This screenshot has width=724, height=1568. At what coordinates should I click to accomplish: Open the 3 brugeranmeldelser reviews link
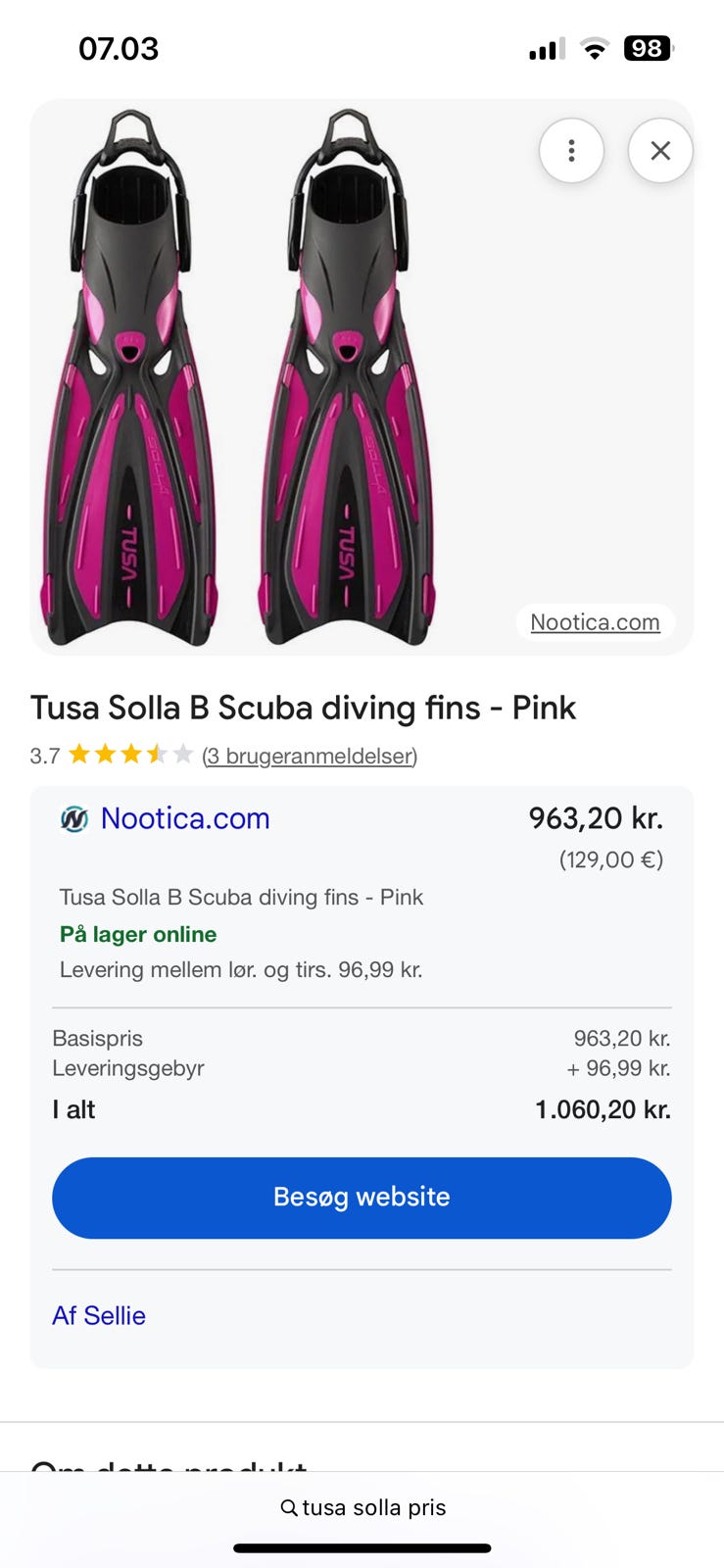(x=310, y=756)
